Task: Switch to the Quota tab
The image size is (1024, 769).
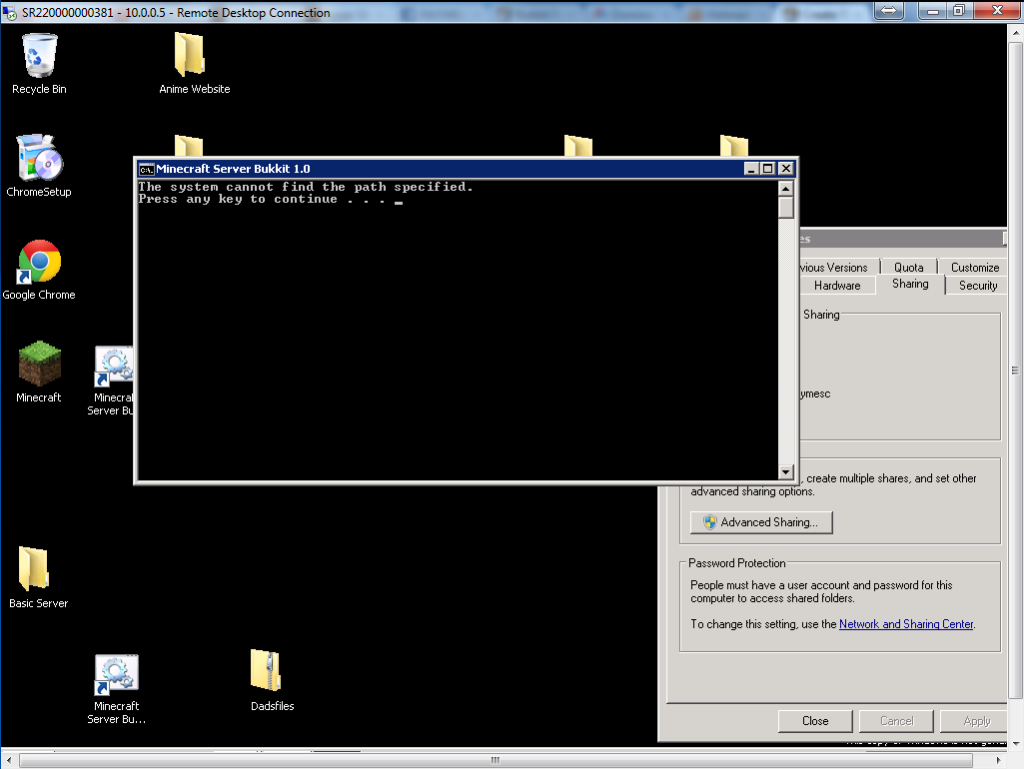Action: pyautogui.click(x=908, y=267)
